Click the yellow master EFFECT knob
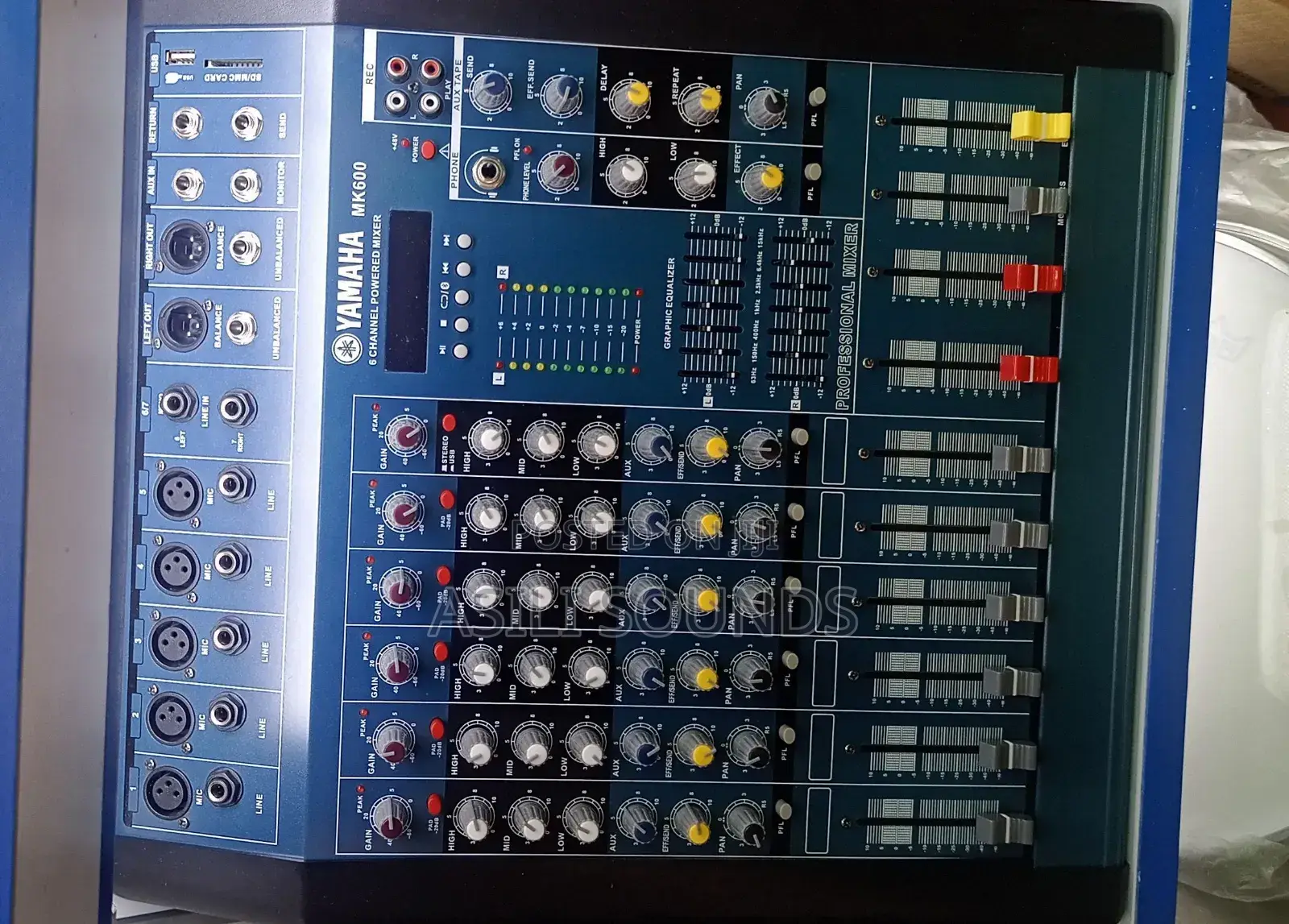The height and width of the screenshot is (924, 1289). click(763, 180)
